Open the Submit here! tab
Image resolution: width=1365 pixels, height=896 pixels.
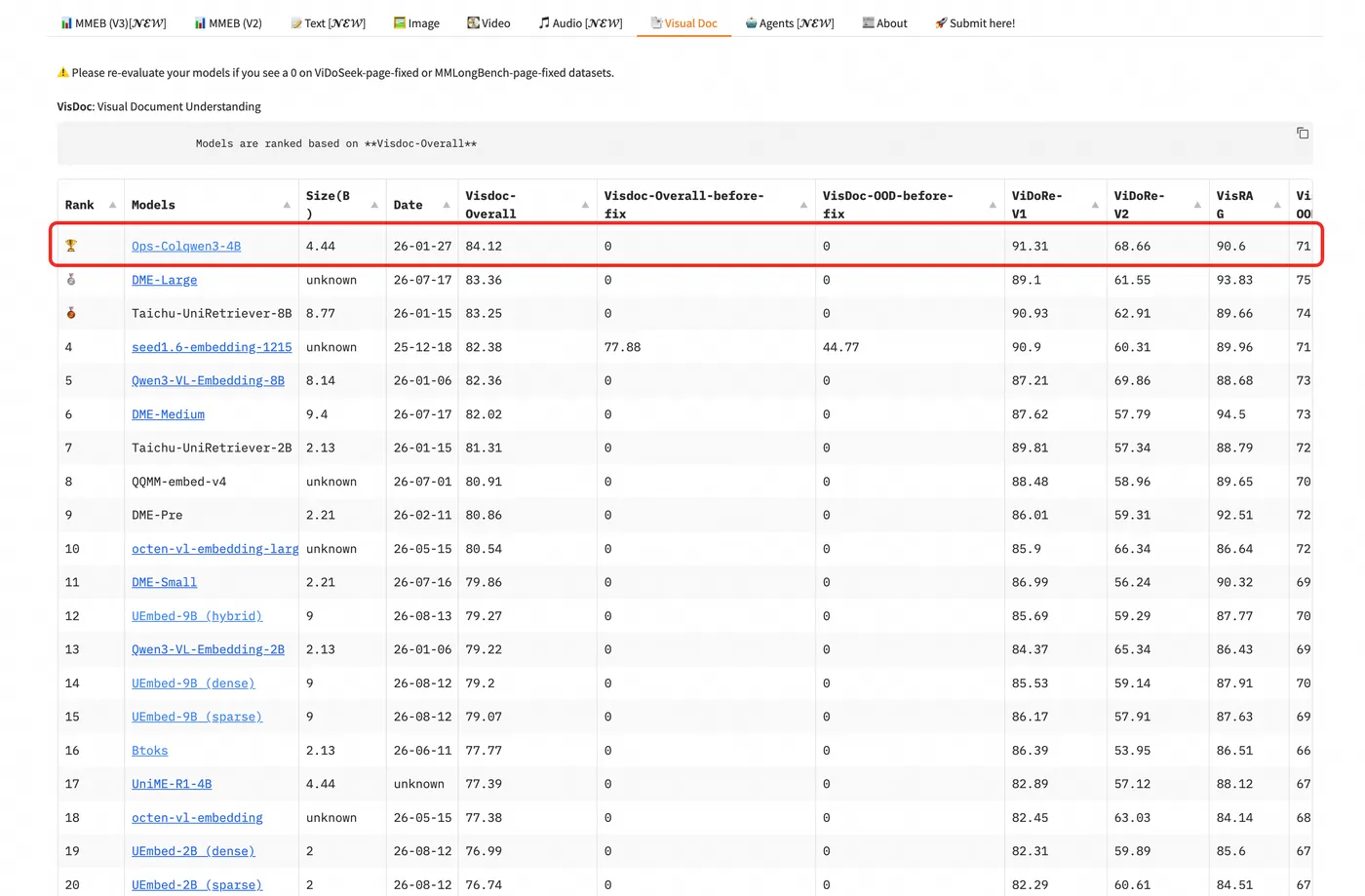click(975, 22)
